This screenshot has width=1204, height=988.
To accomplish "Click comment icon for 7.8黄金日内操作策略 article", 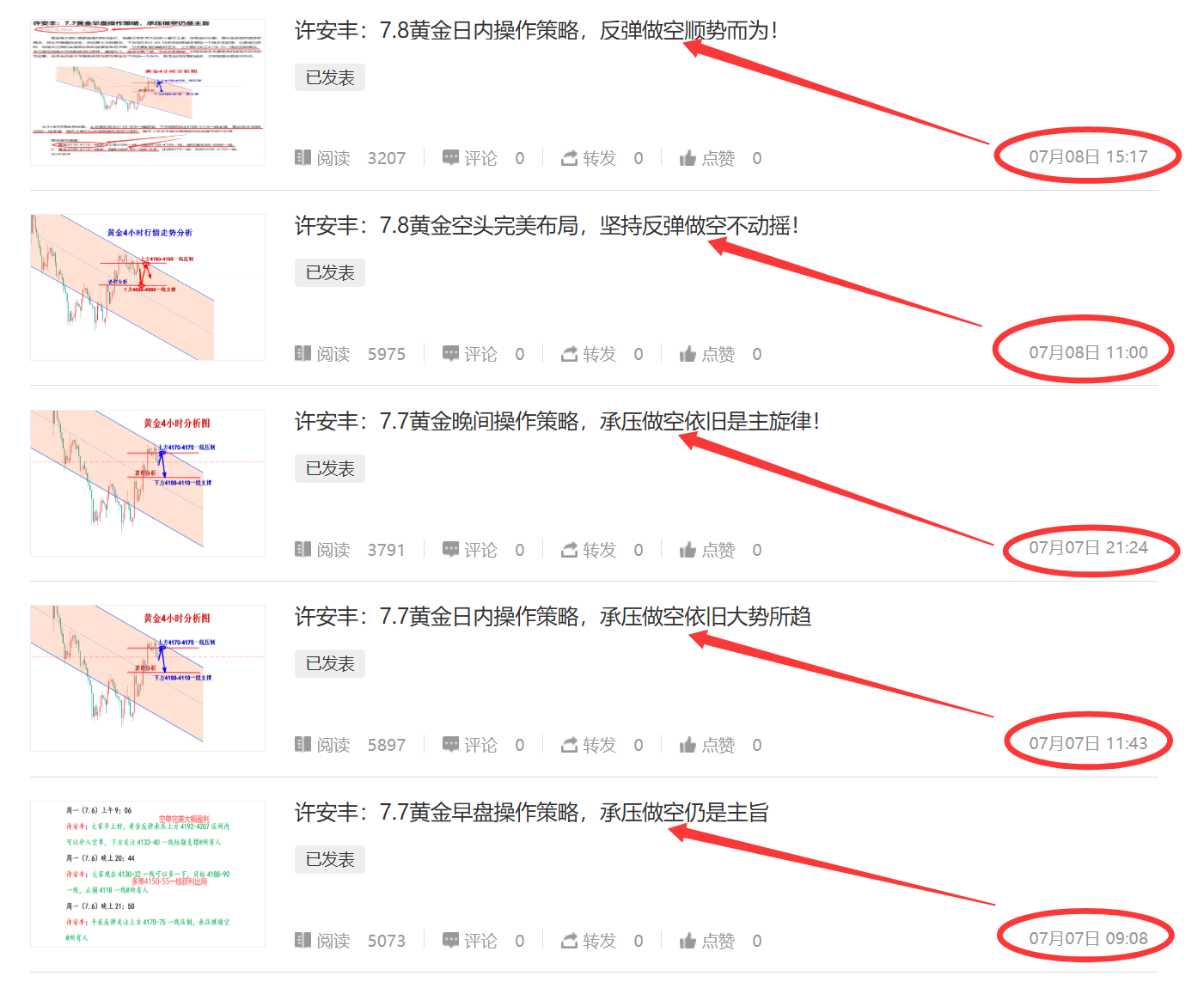I will tap(450, 157).
